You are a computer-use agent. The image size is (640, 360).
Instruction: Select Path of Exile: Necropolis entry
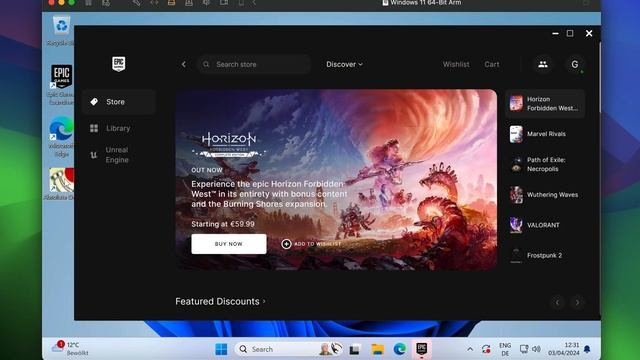tap(545, 164)
